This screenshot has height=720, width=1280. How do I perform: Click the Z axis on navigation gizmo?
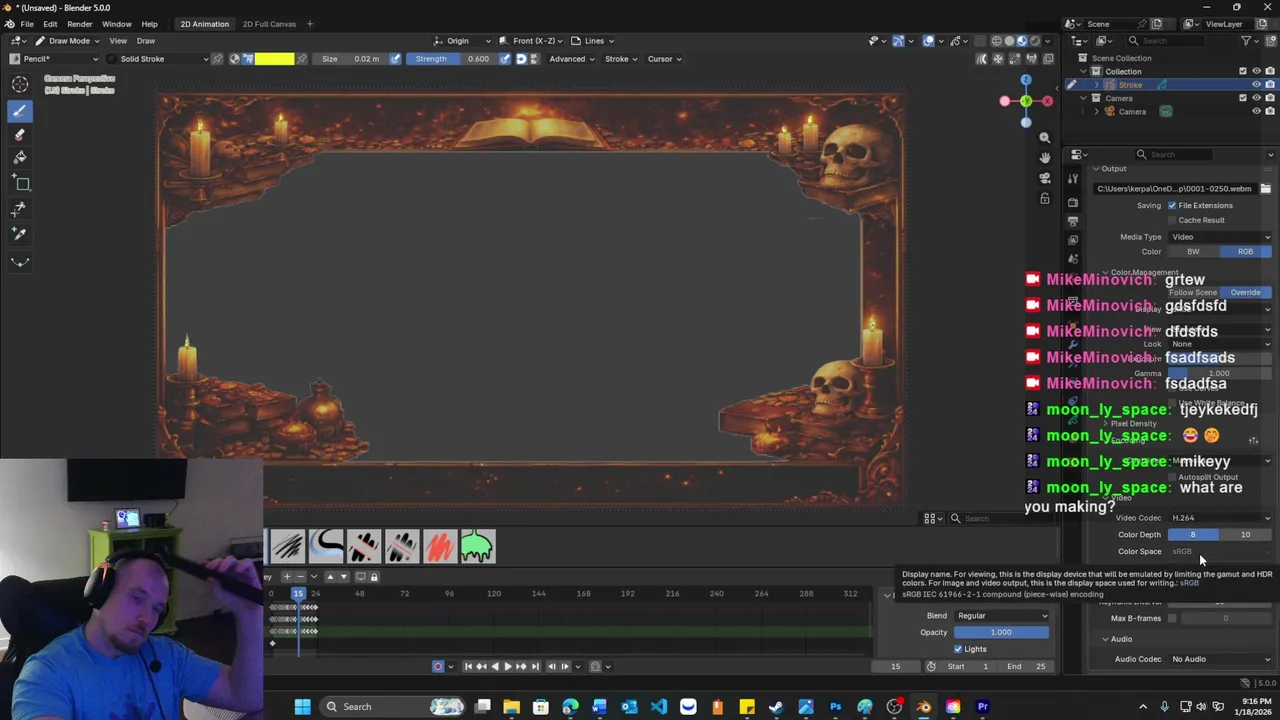click(x=1026, y=78)
